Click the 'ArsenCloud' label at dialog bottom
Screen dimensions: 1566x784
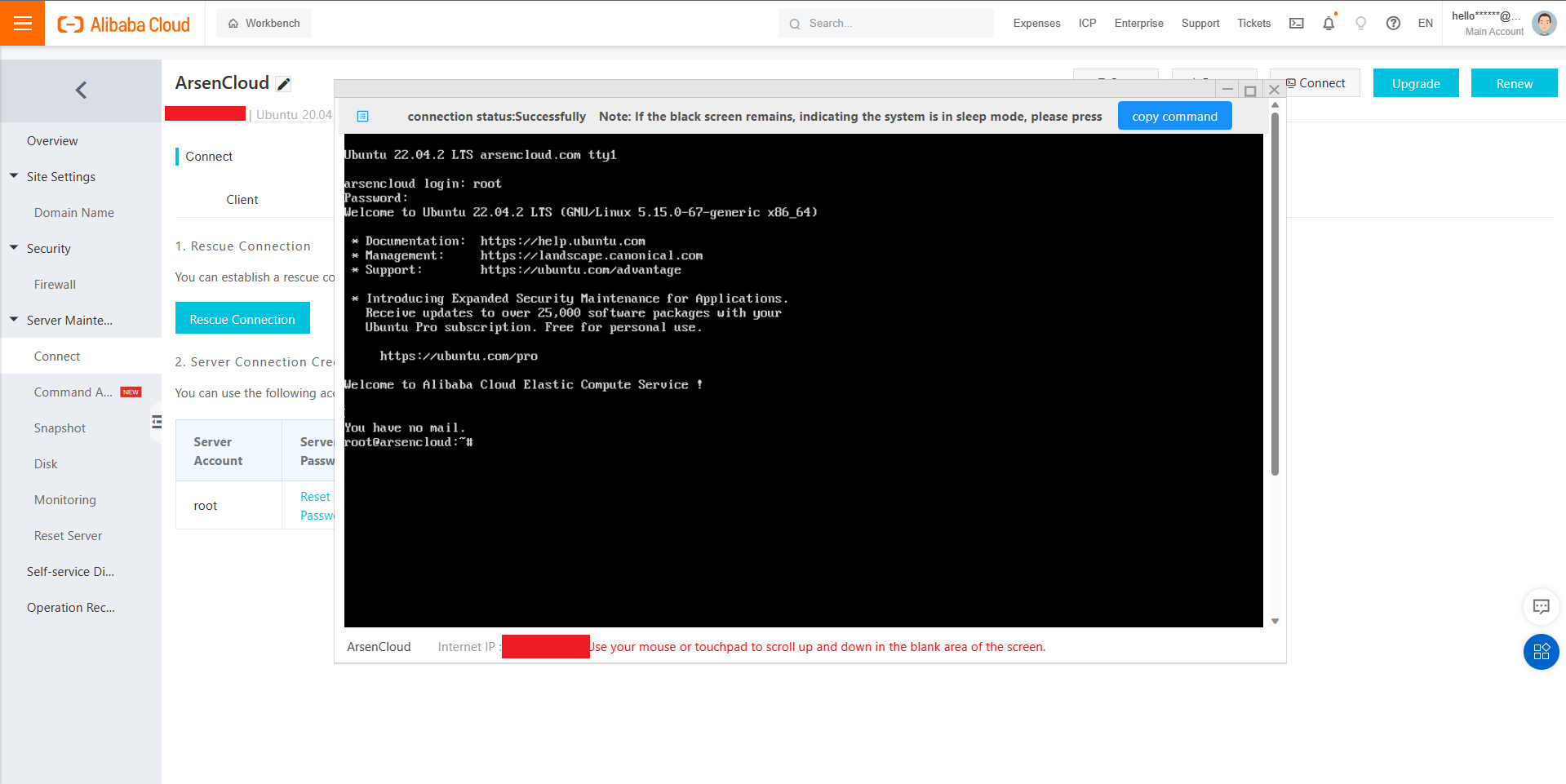379,647
